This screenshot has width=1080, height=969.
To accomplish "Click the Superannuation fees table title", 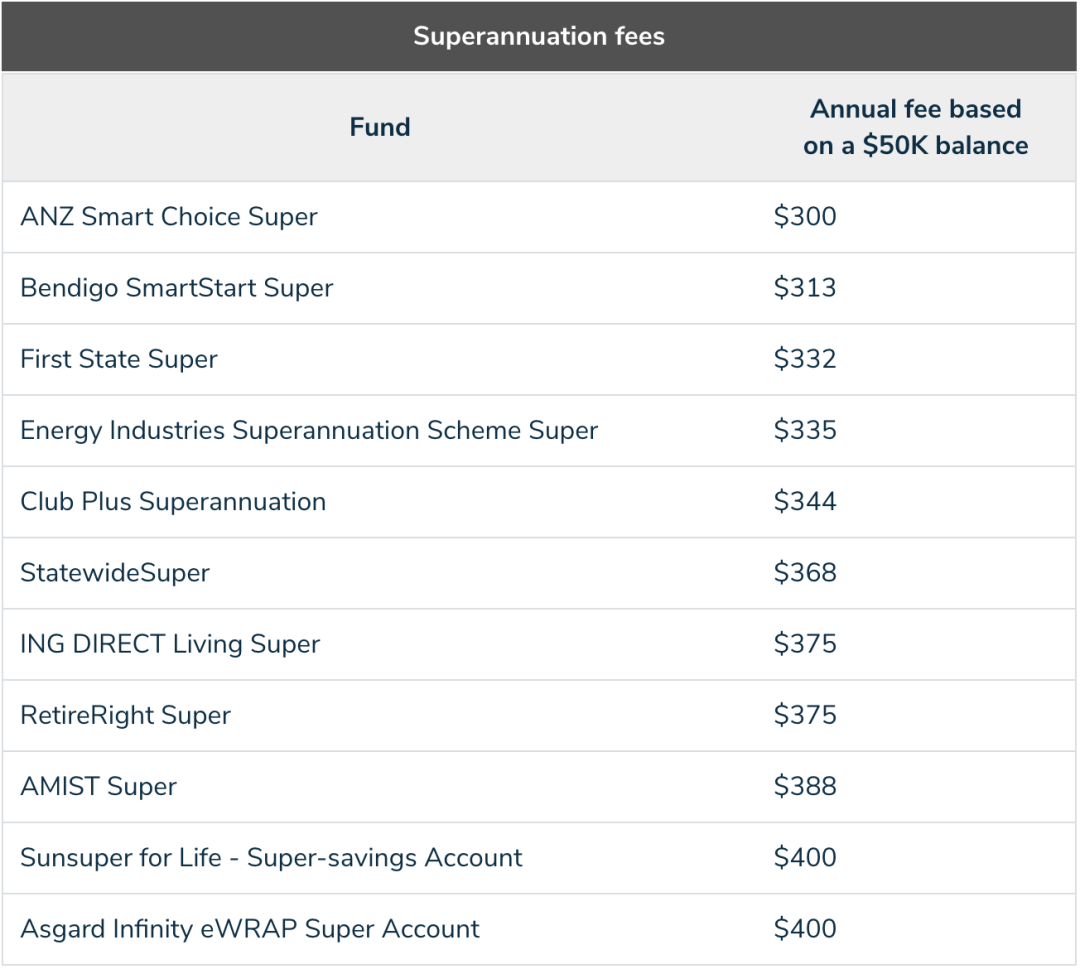I will coord(539,37).
